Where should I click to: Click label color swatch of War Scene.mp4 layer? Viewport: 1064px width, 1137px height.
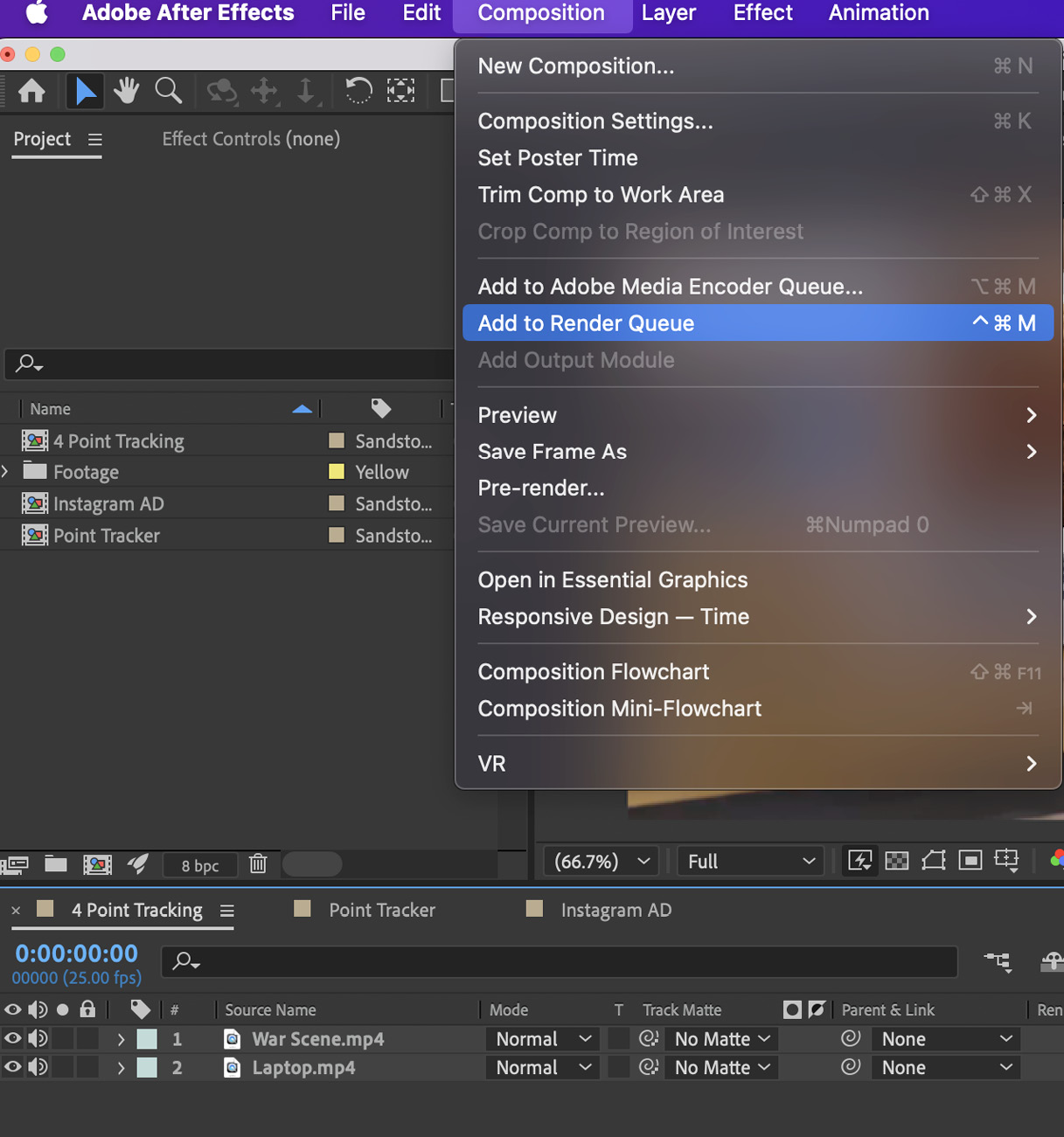(x=147, y=1039)
